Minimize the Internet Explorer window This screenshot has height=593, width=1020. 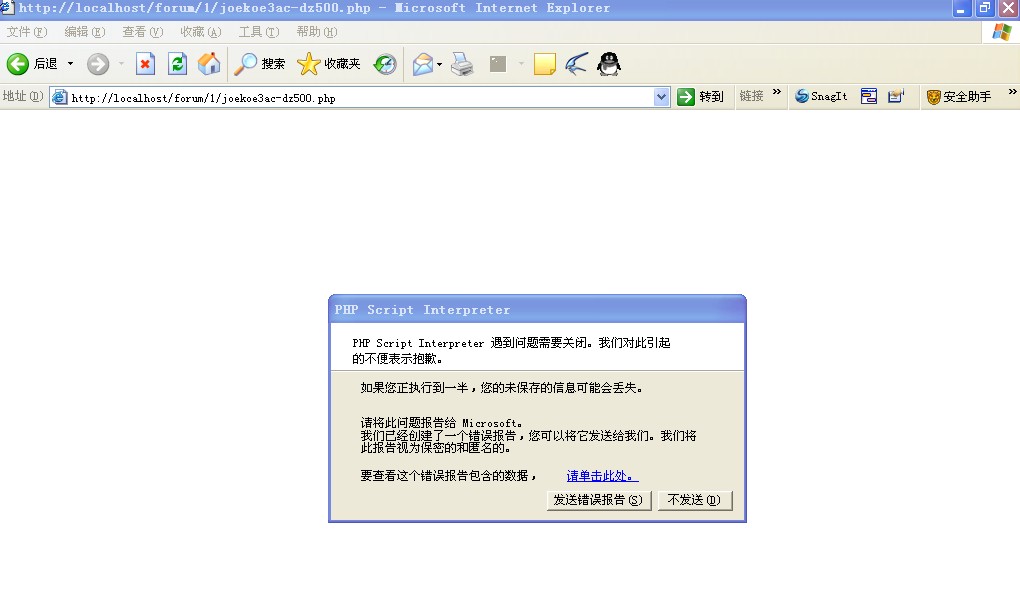(x=961, y=8)
